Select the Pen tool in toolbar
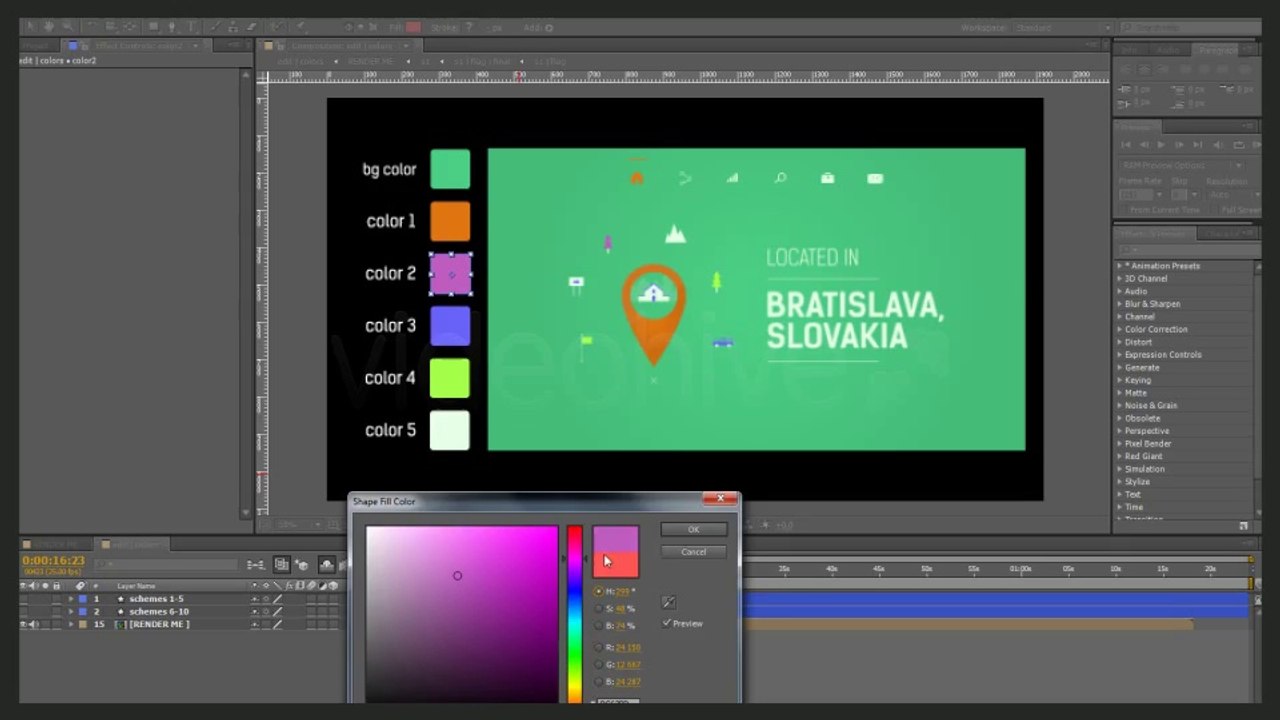This screenshot has height=720, width=1280. 172,27
